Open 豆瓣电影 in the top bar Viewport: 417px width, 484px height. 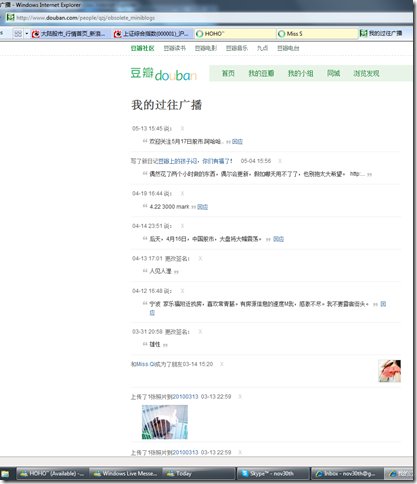pos(206,48)
